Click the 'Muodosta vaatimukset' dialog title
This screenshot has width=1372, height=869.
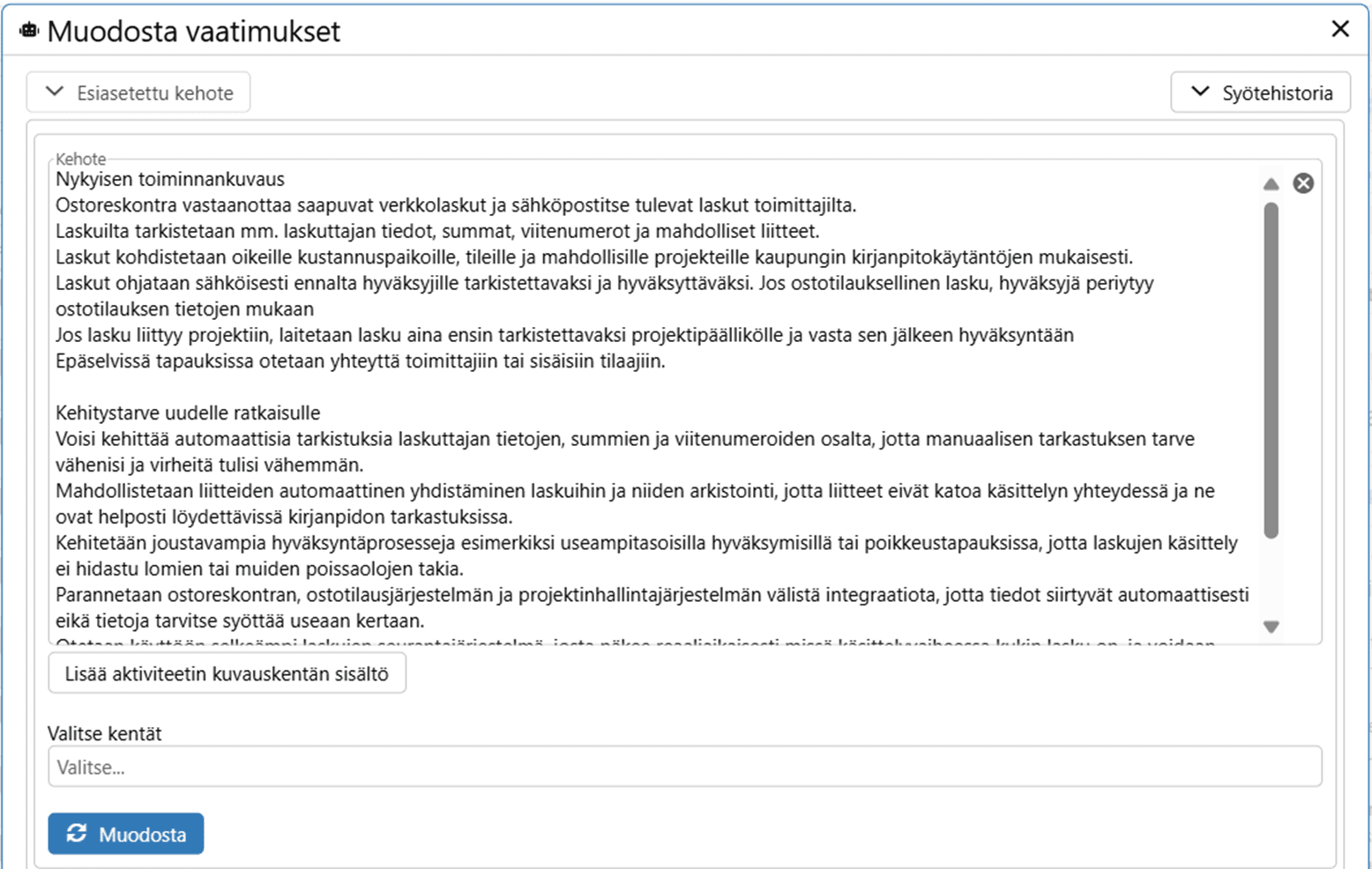(x=194, y=31)
